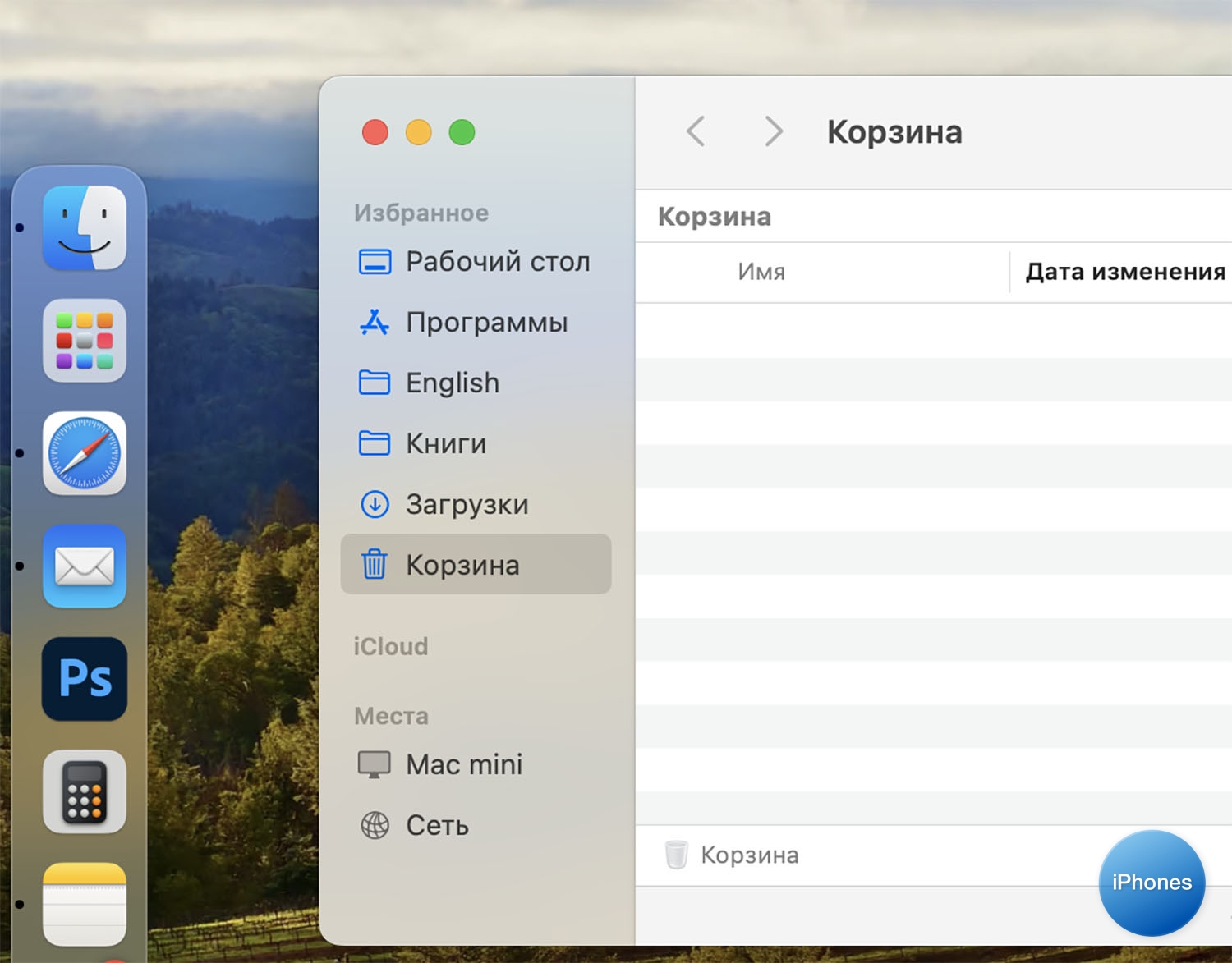1232x963 pixels.
Task: Open Safari browser in the Dock
Action: (x=85, y=453)
